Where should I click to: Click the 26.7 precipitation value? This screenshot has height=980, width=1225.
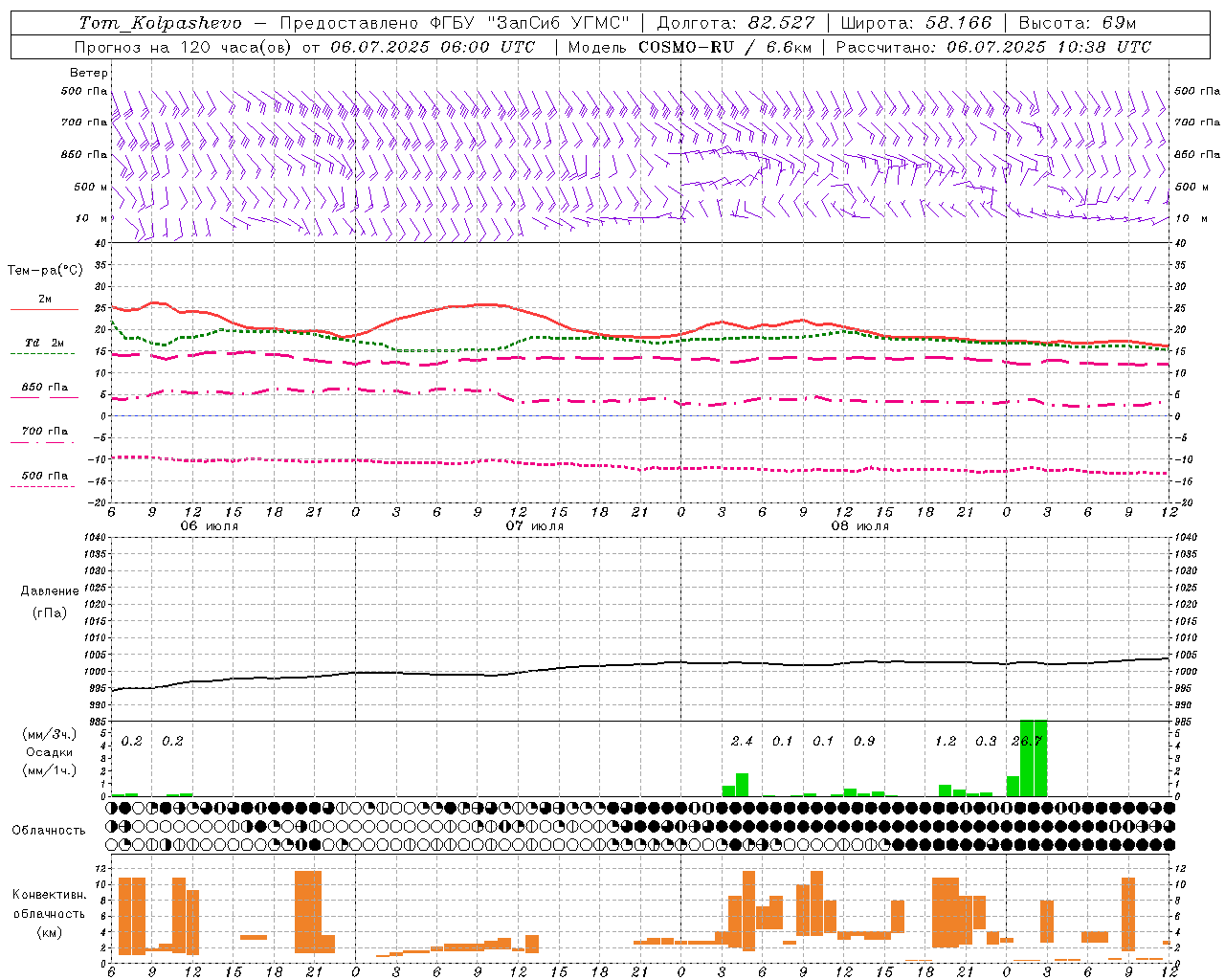click(x=1026, y=741)
